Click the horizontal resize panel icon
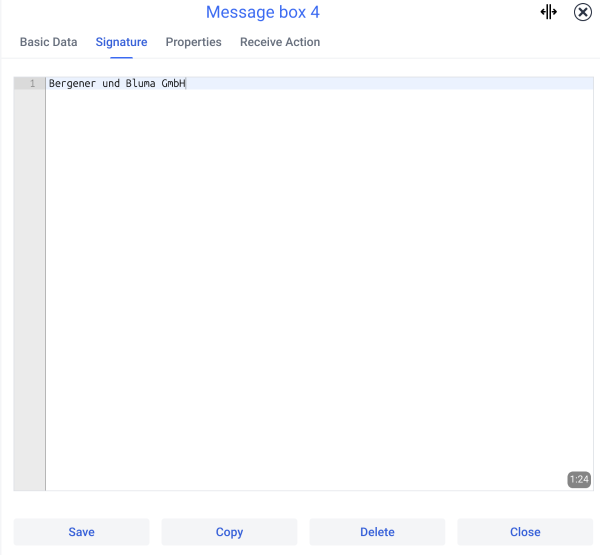The width and height of the screenshot is (600, 555). pyautogui.click(x=548, y=12)
